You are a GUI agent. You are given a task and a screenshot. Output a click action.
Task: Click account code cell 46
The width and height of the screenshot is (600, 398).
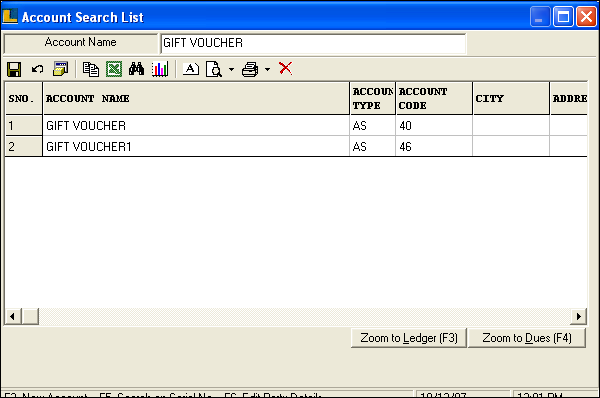pos(434,147)
